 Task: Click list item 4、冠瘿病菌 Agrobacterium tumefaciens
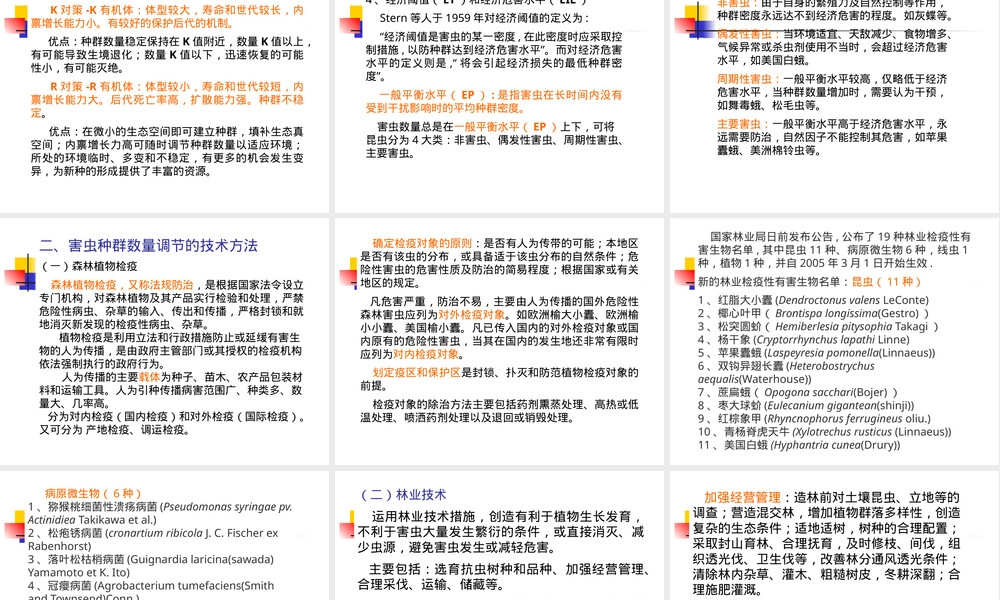click(x=151, y=590)
